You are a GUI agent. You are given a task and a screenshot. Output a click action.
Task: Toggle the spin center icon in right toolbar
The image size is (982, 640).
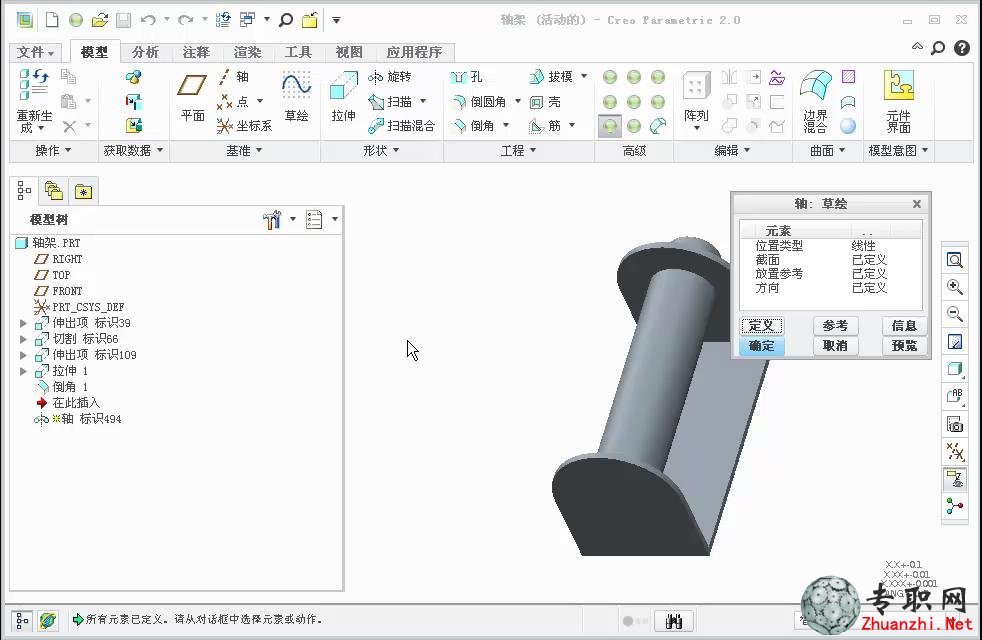(954, 506)
